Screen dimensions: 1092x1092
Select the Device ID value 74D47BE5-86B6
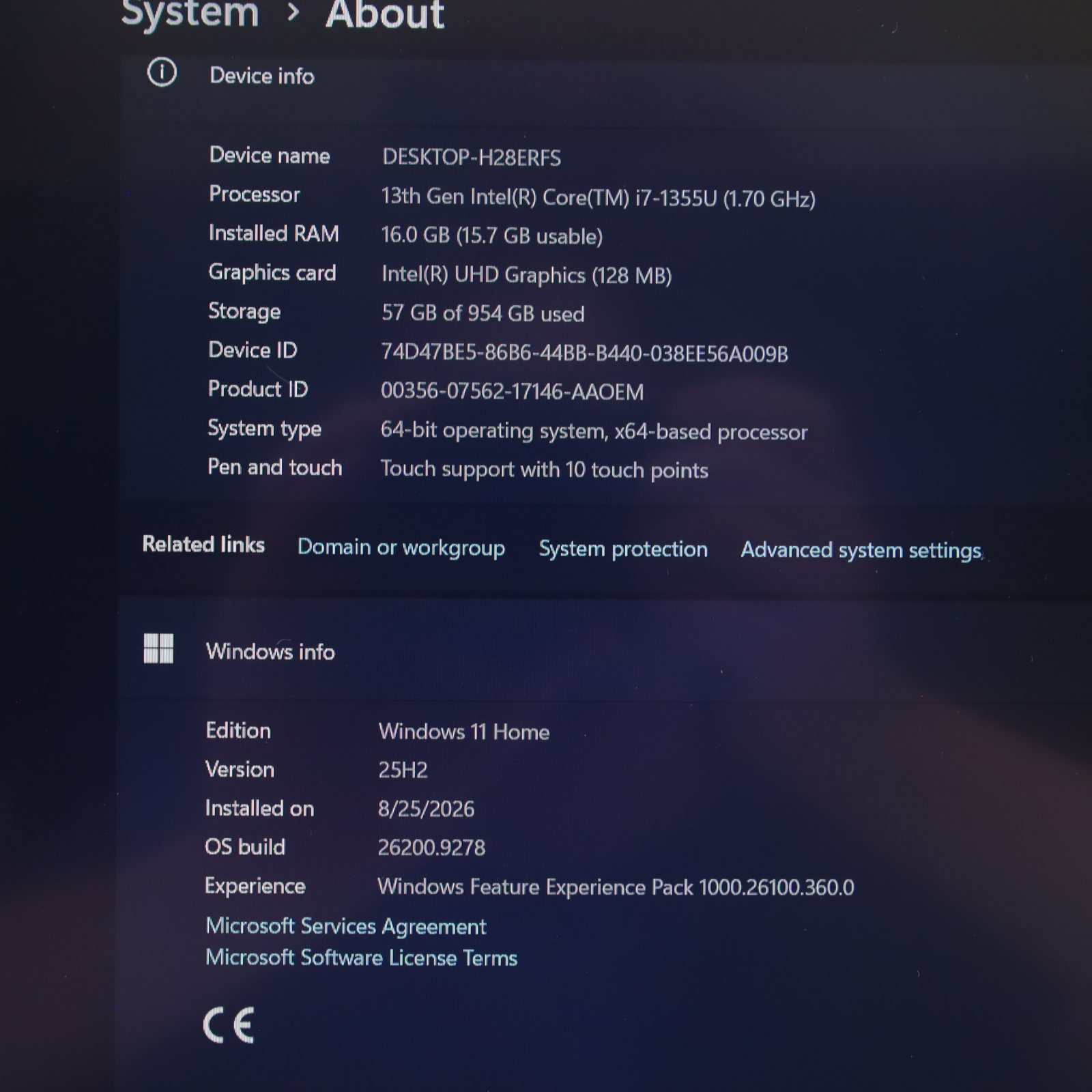click(x=584, y=353)
